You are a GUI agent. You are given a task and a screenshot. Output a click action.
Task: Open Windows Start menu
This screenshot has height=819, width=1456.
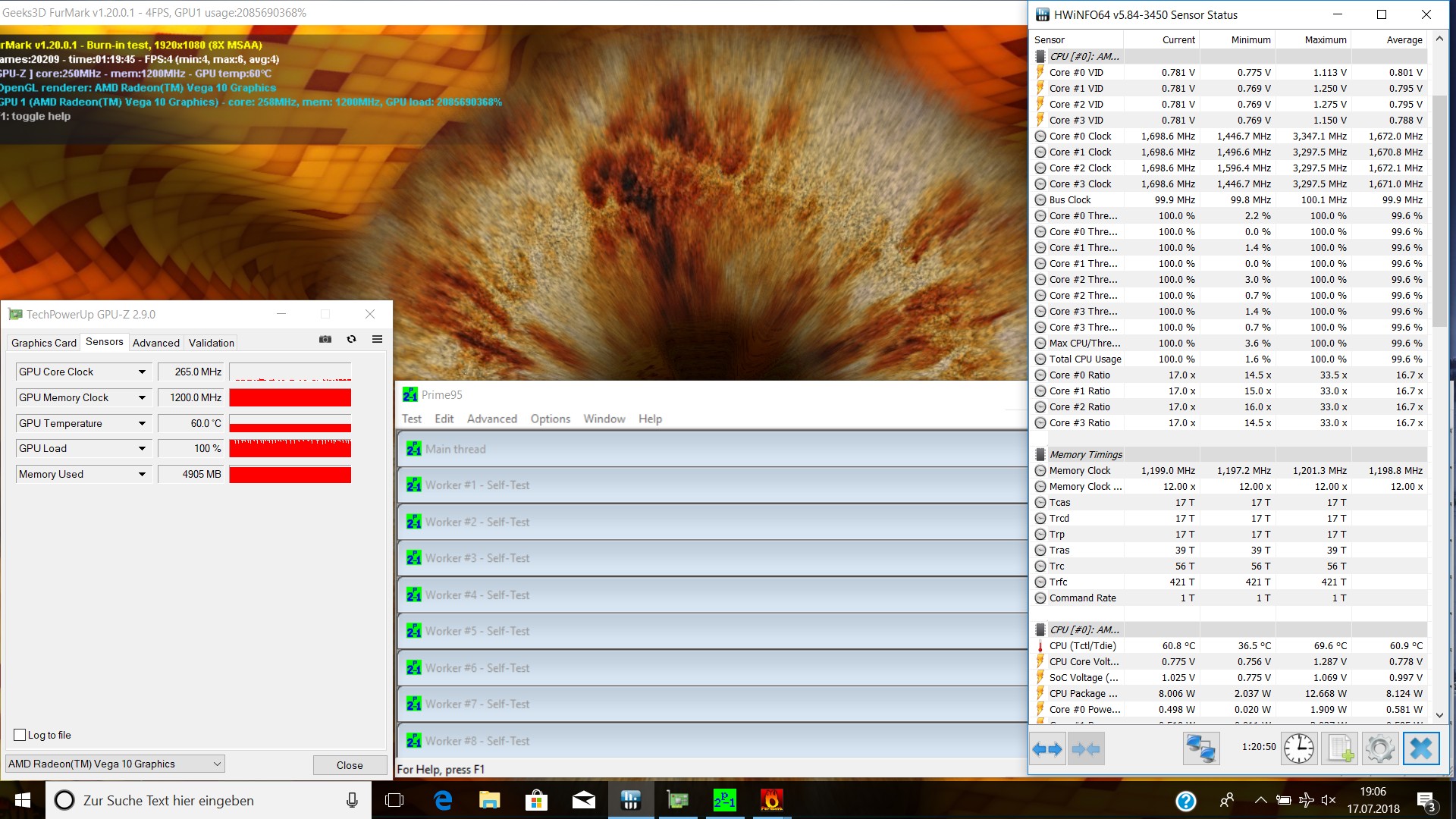coord(22,800)
